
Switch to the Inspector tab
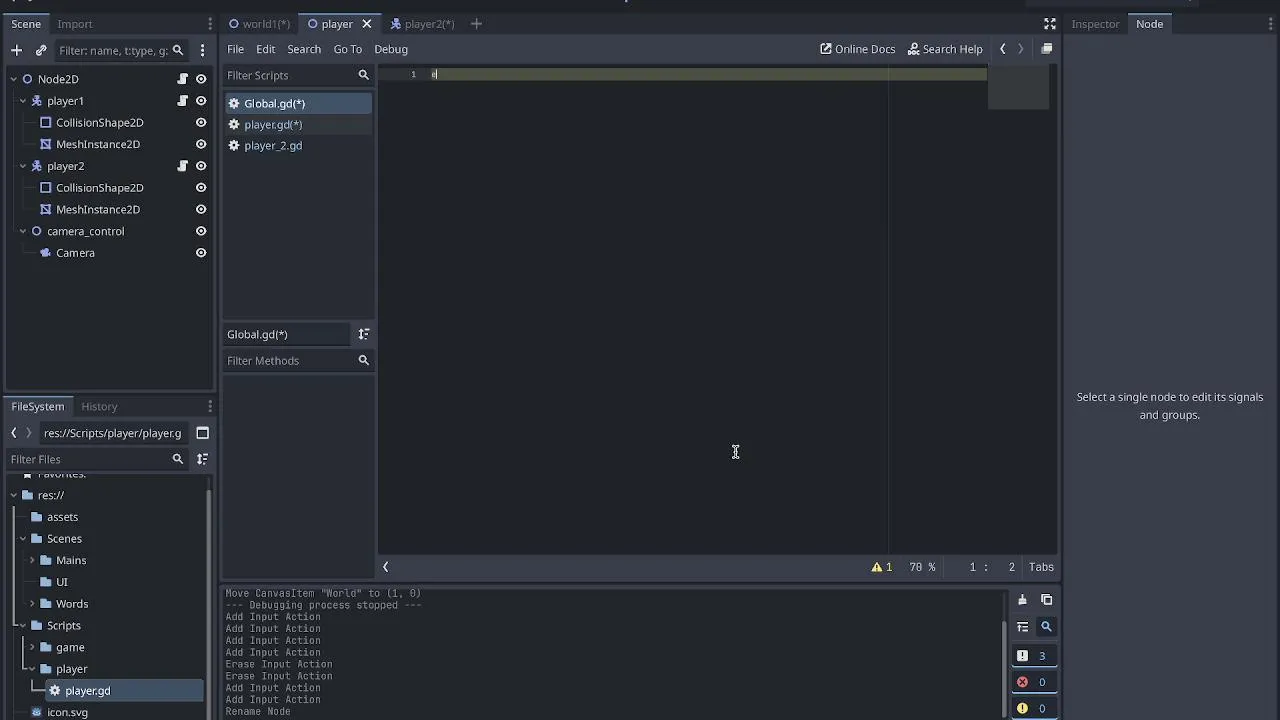point(1095,24)
